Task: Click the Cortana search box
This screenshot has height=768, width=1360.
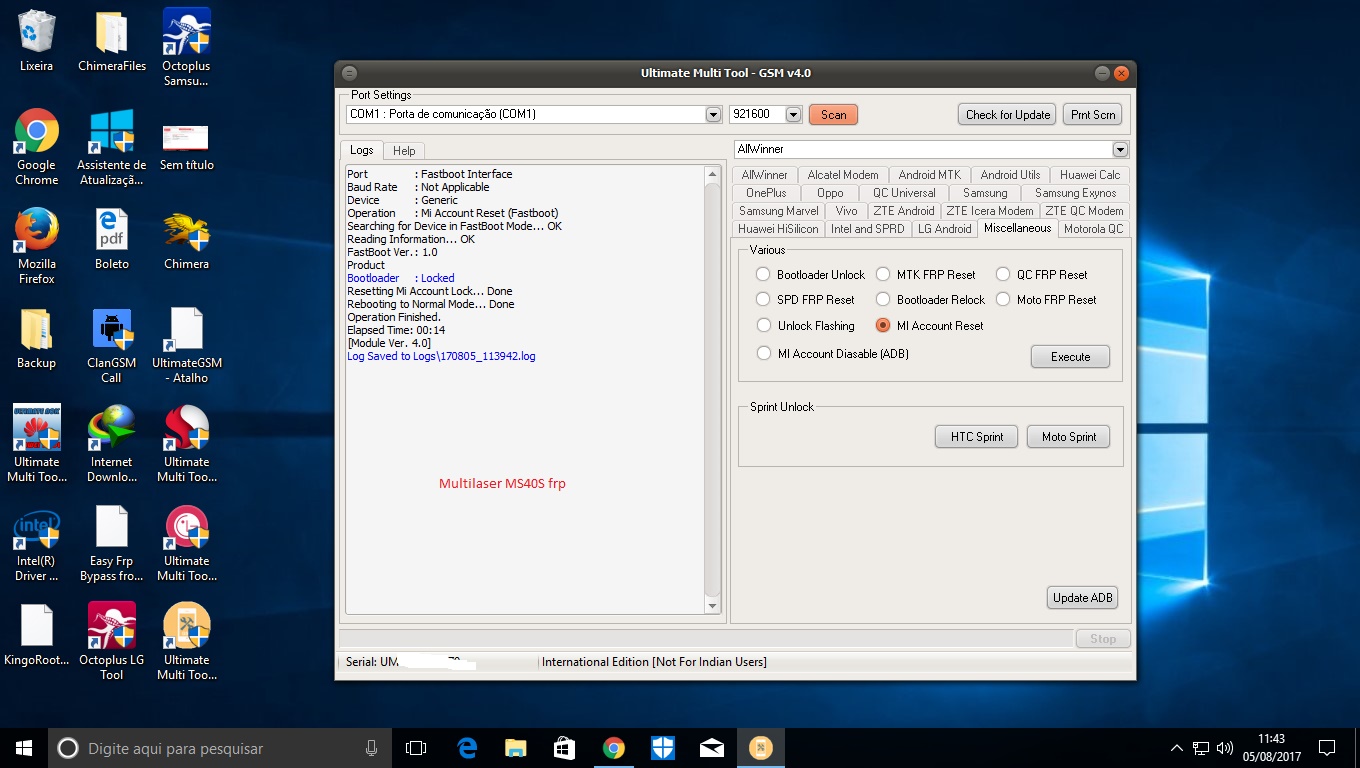Action: point(219,748)
